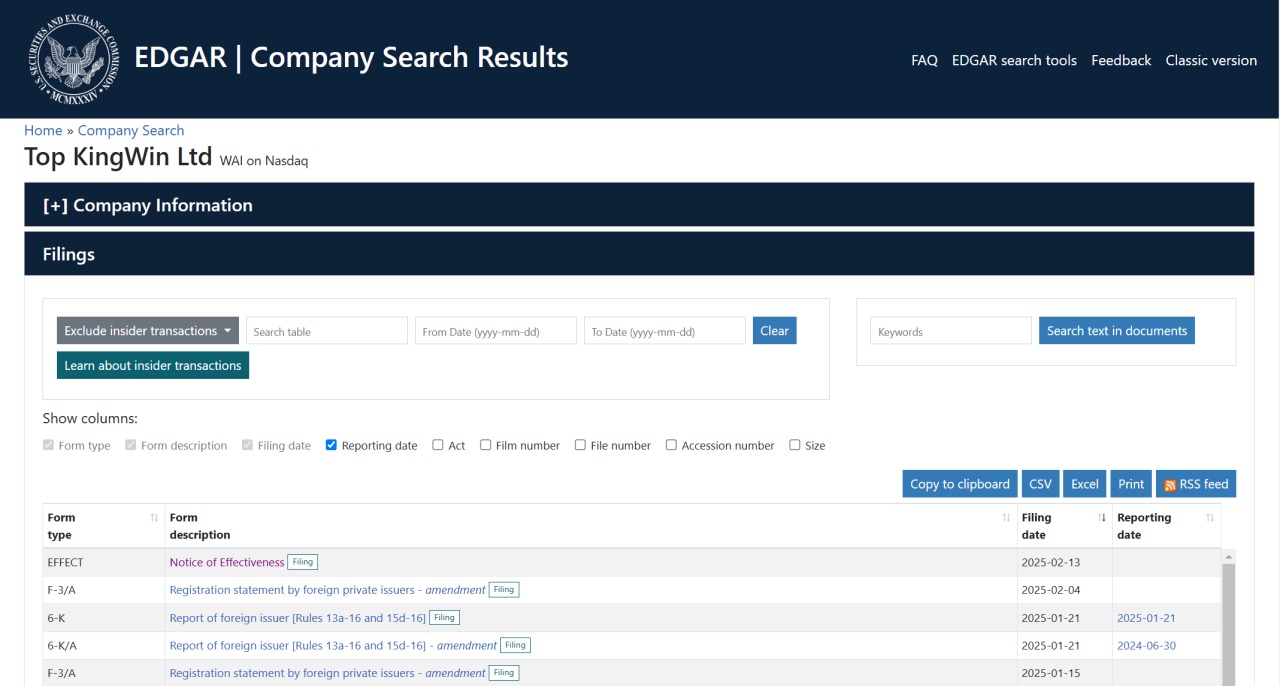The width and height of the screenshot is (1280, 686).
Task: Open the FAQ page
Action: tap(924, 60)
